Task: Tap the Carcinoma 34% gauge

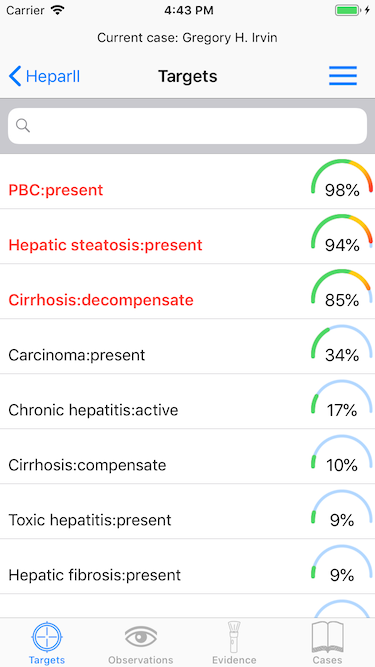Action: coord(342,345)
